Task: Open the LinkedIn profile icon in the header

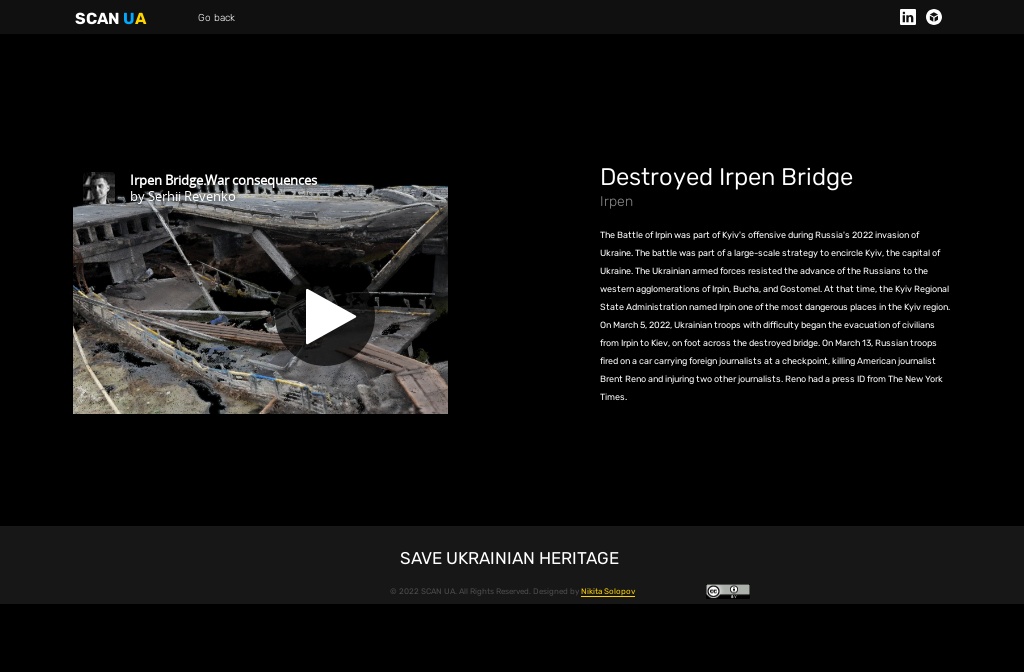Action: click(x=908, y=17)
